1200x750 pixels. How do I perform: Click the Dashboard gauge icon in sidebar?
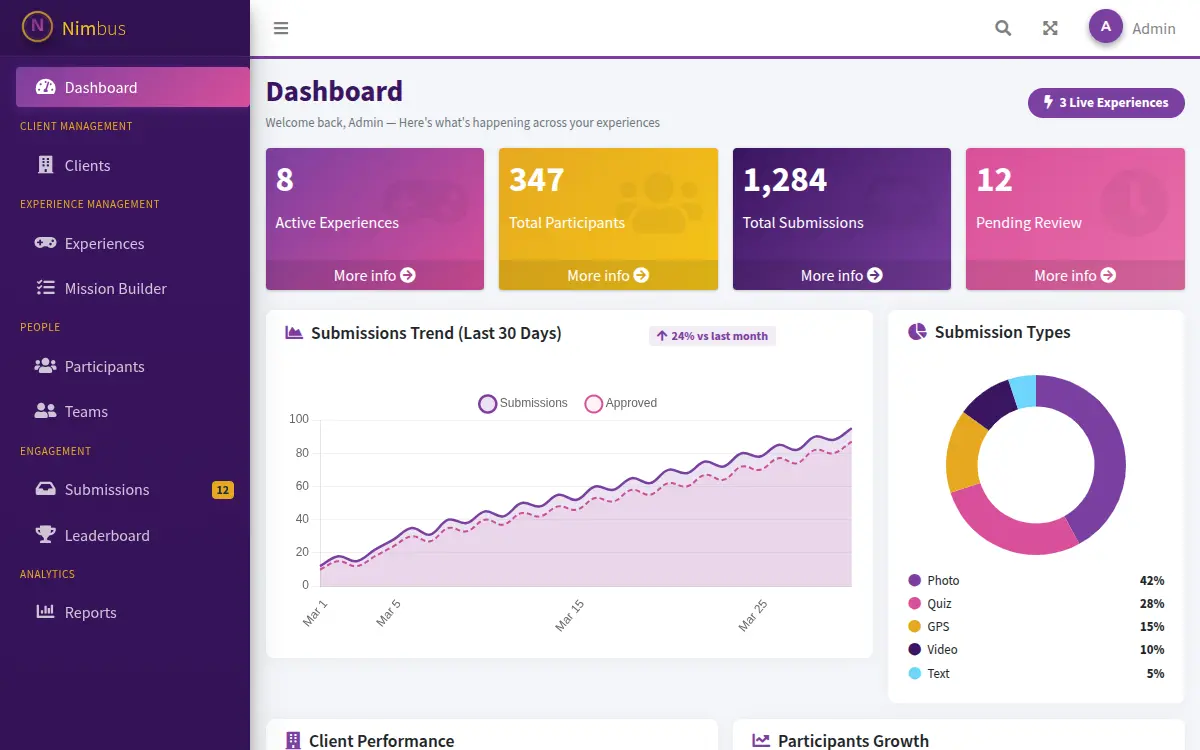pos(45,87)
